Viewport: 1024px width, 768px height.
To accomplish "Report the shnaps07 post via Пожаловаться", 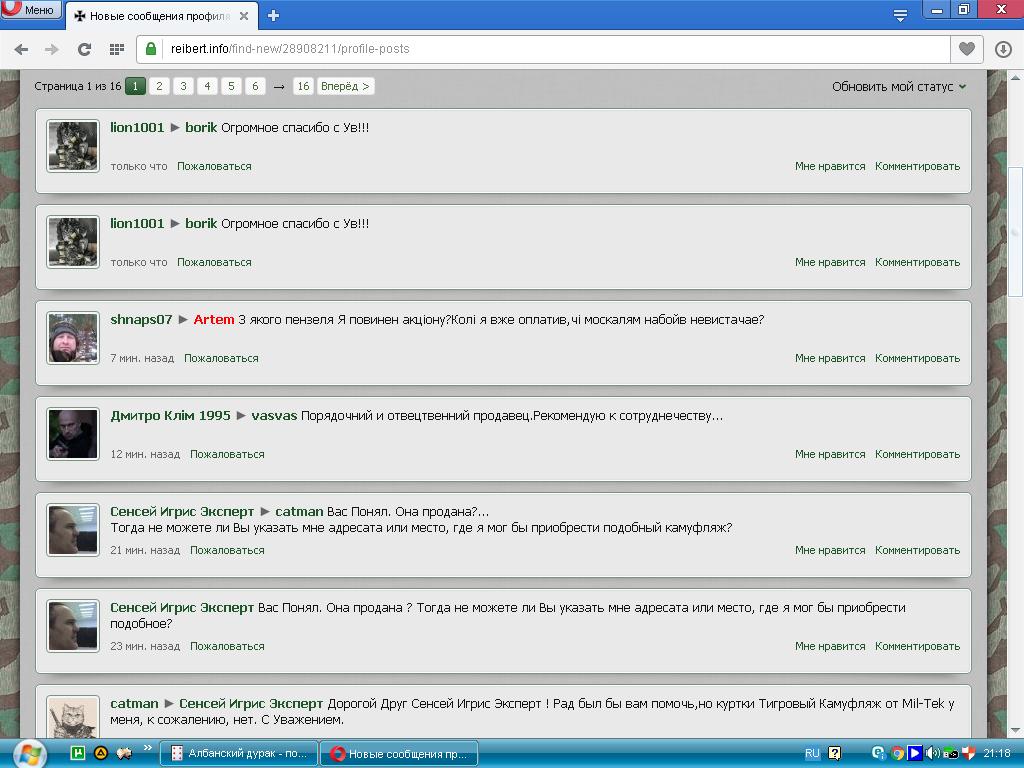I will tap(221, 358).
